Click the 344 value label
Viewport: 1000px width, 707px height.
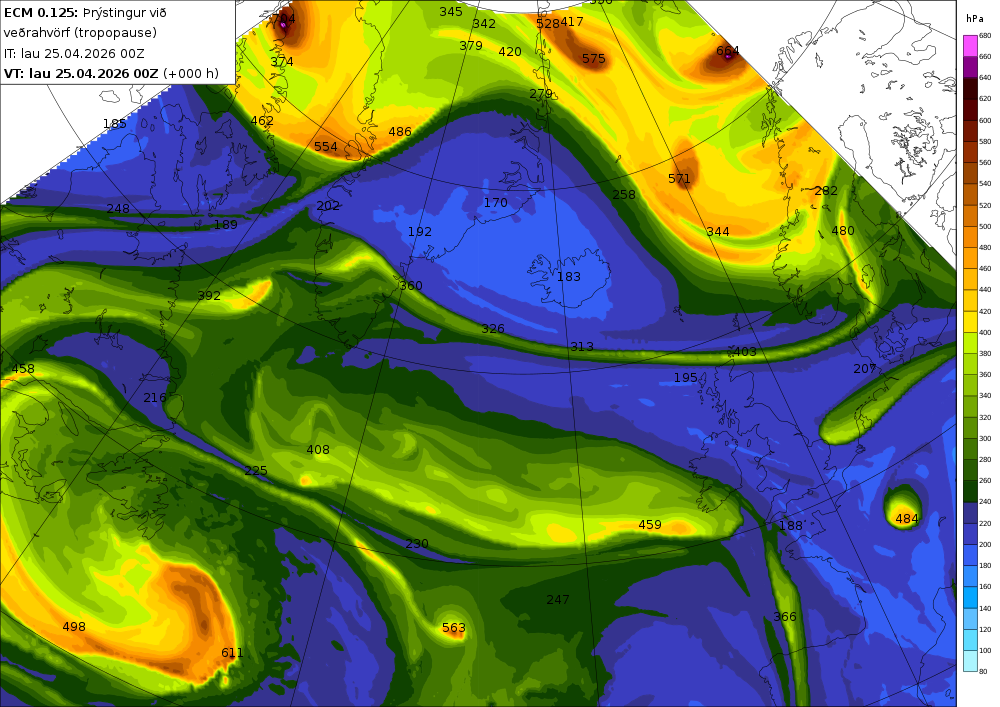tap(718, 231)
